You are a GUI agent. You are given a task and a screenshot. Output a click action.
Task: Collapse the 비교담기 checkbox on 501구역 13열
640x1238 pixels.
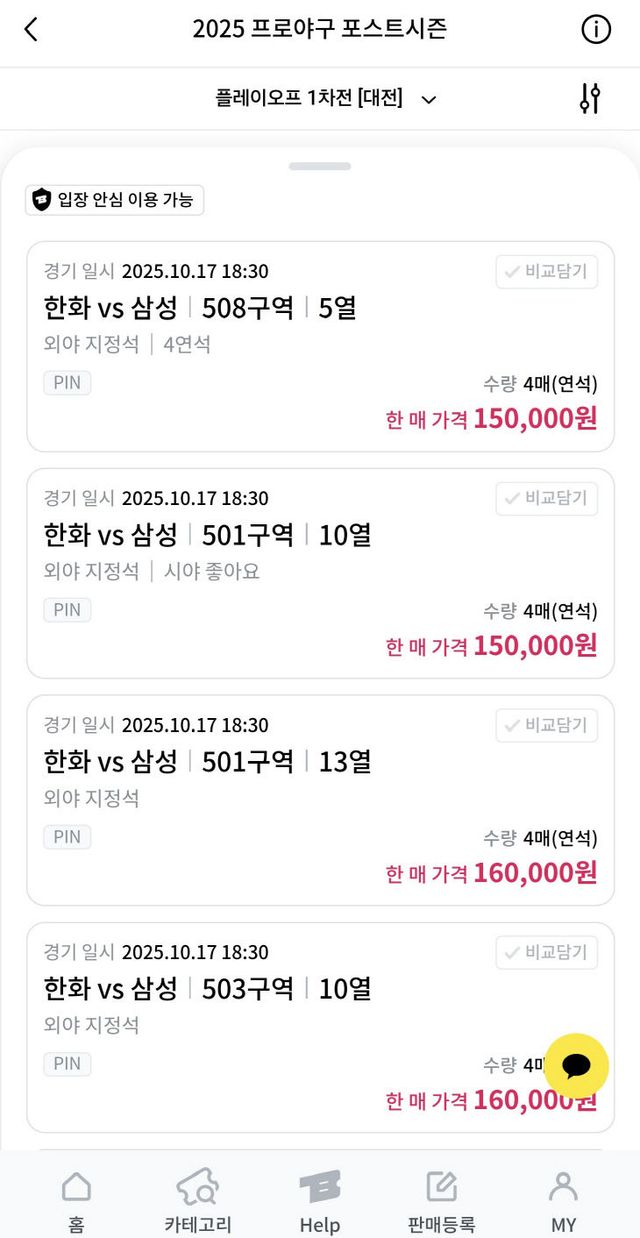(545, 726)
